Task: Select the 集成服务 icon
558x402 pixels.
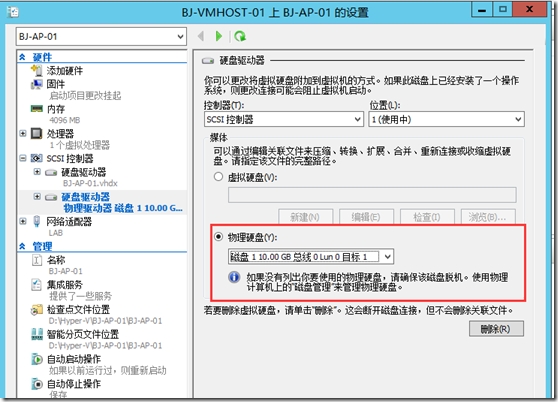Action: tap(37, 285)
